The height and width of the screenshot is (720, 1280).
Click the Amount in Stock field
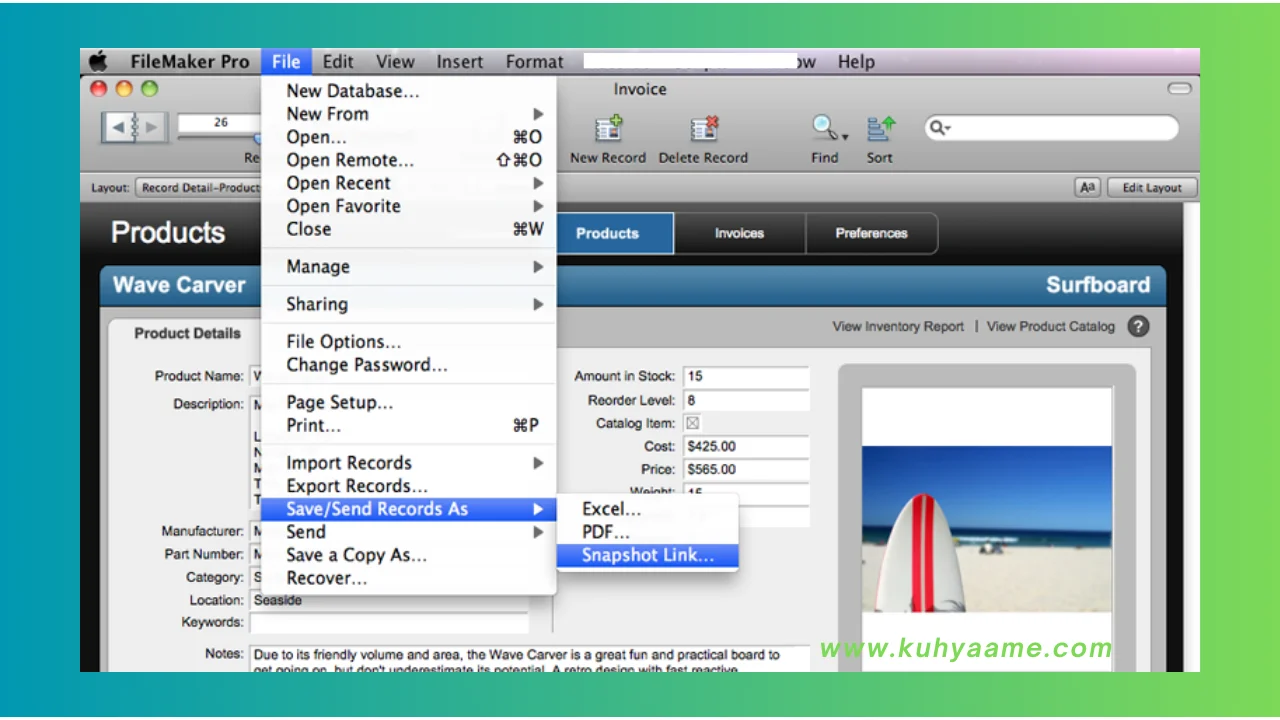coord(746,377)
